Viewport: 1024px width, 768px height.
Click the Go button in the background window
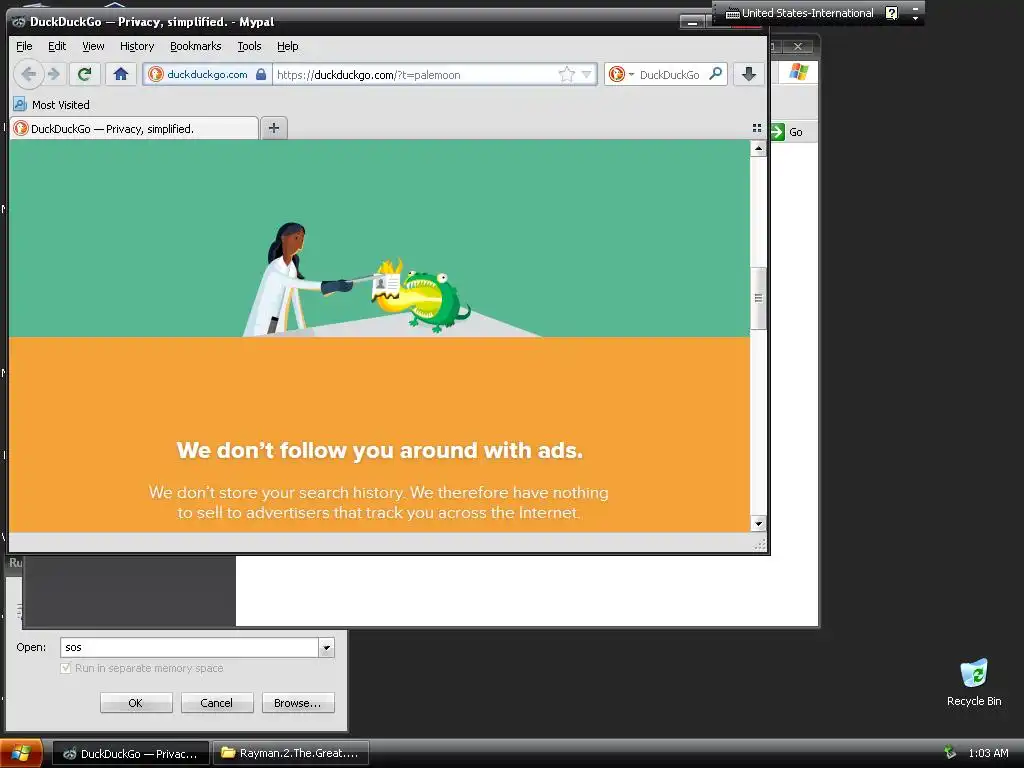[x=787, y=132]
